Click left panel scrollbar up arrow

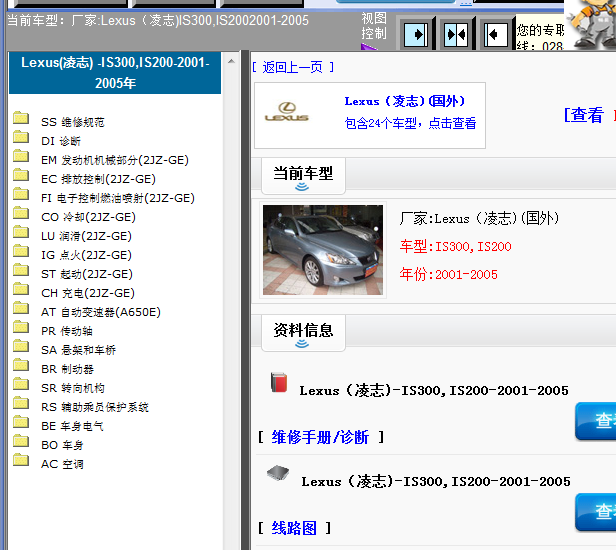pos(231,61)
